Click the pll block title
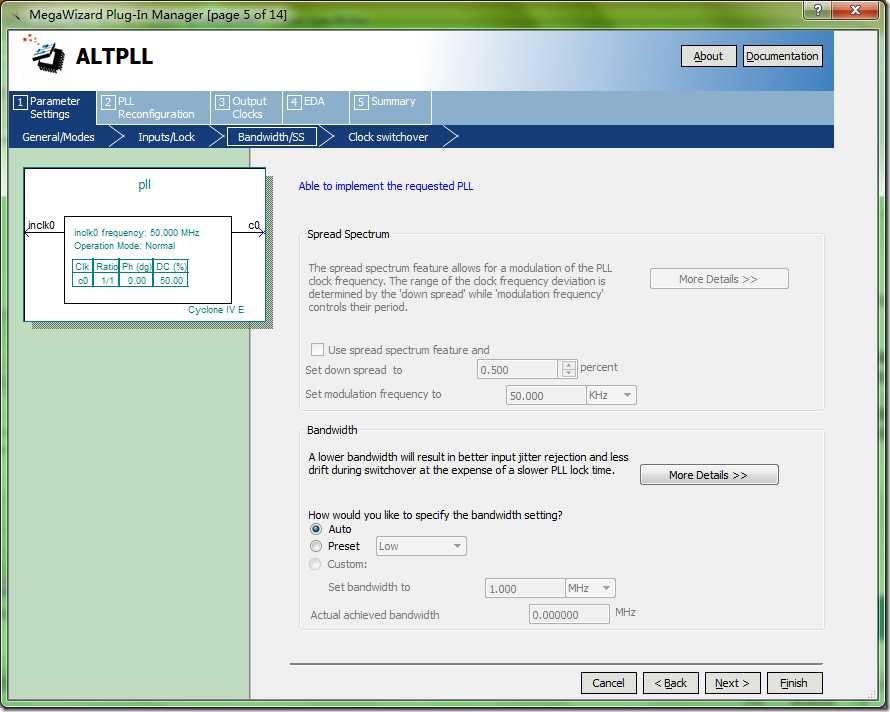 [144, 185]
